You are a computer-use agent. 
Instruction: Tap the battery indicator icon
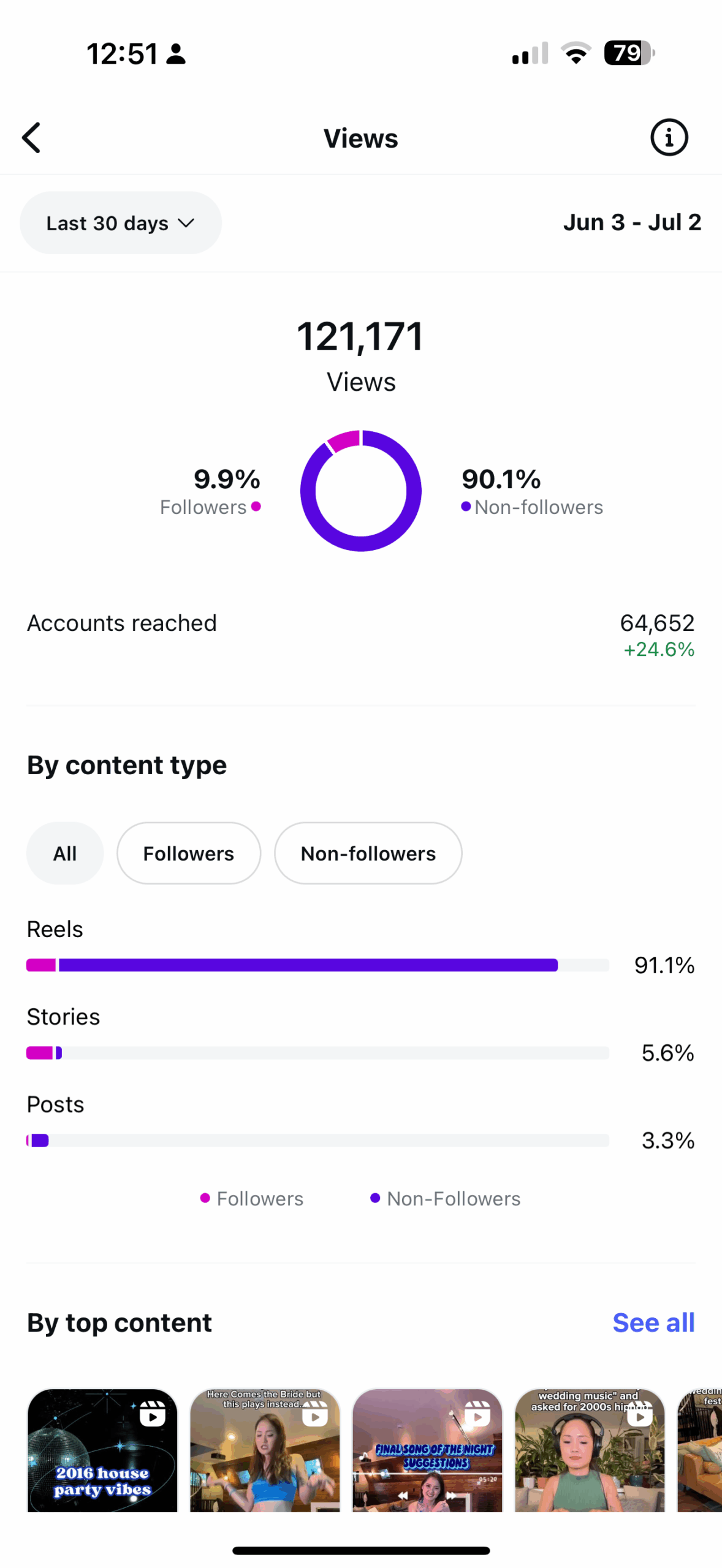[x=629, y=53]
